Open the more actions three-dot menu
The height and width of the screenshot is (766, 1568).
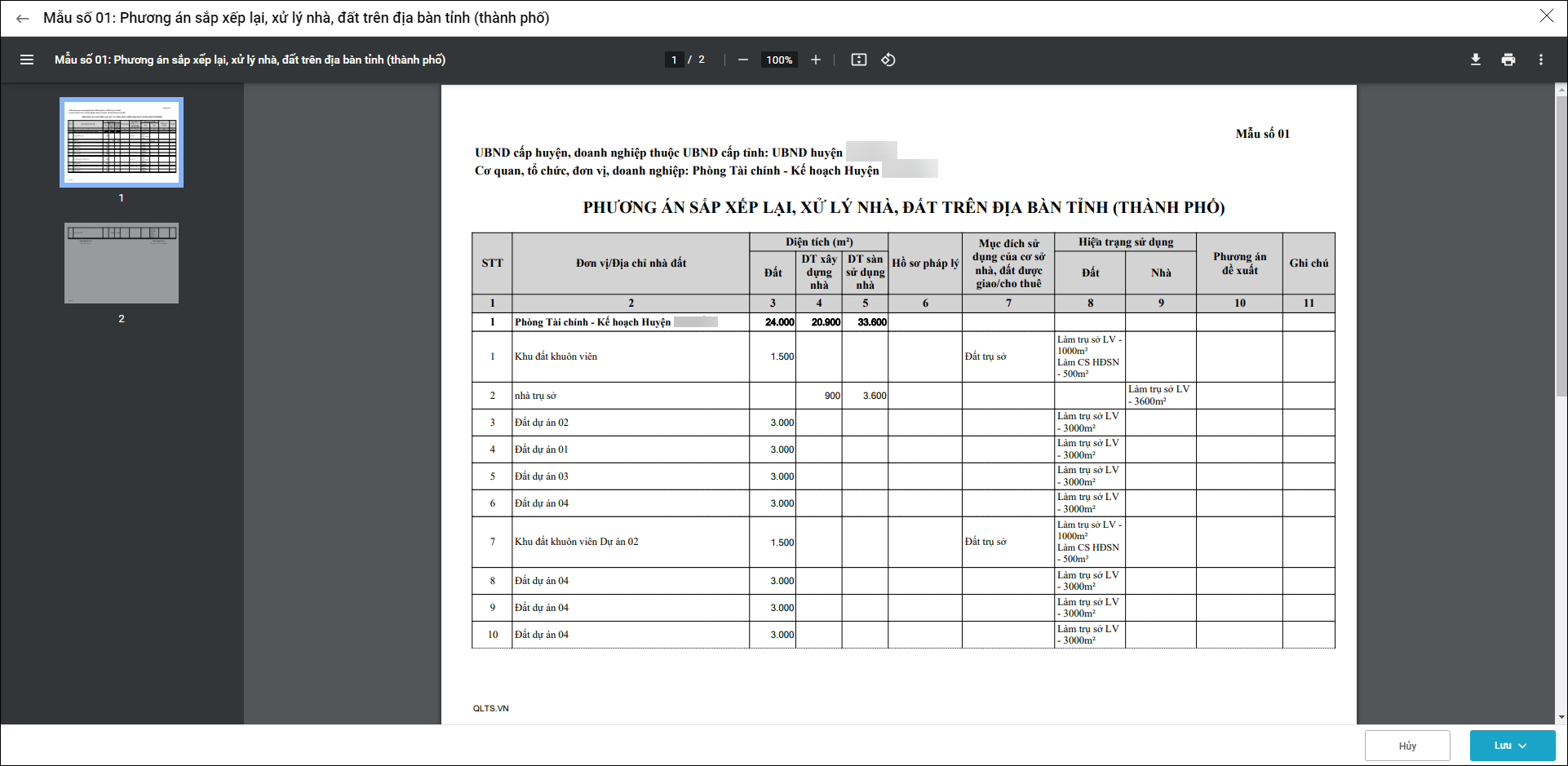click(1540, 60)
